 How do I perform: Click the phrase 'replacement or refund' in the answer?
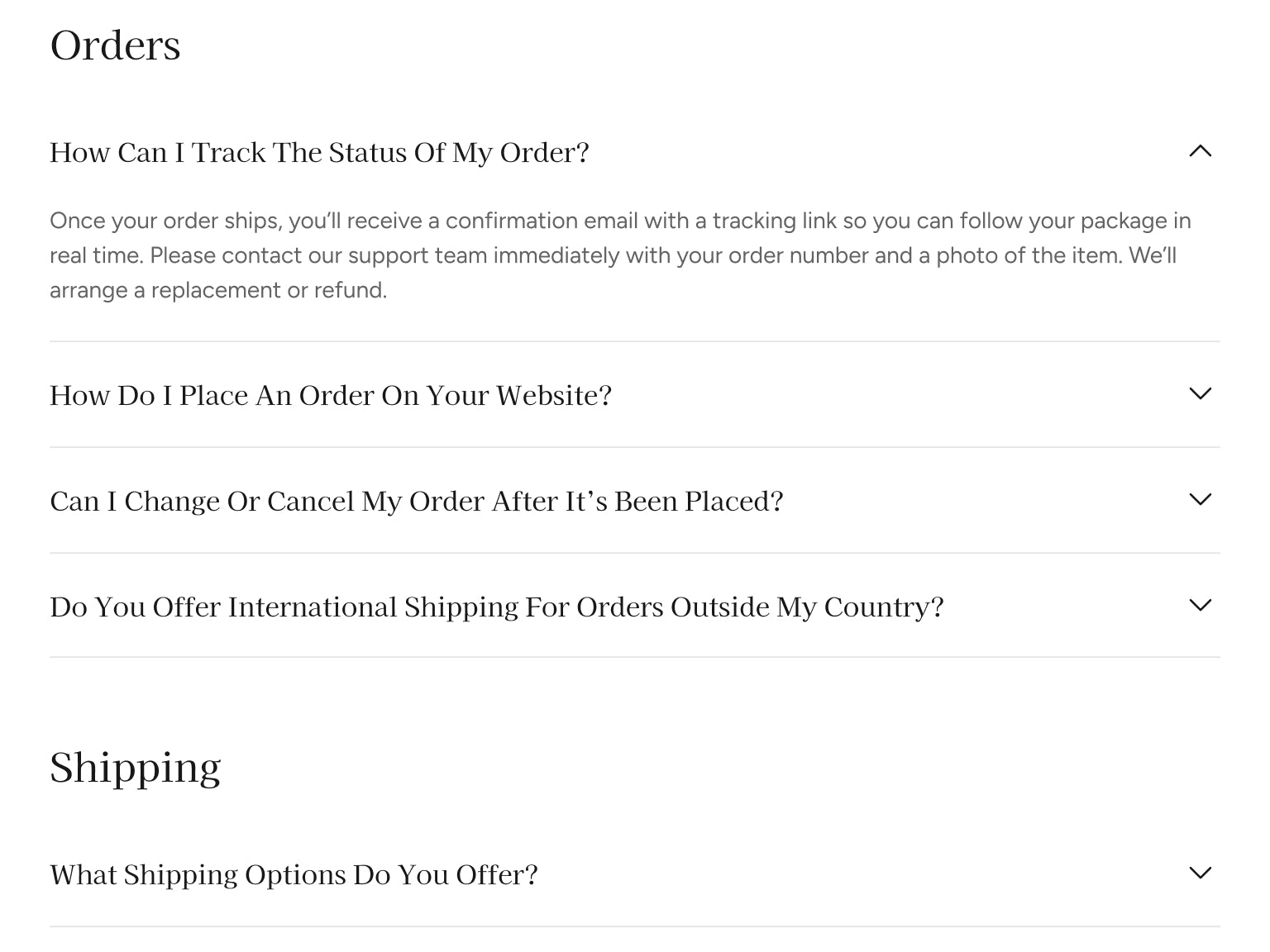(x=268, y=291)
